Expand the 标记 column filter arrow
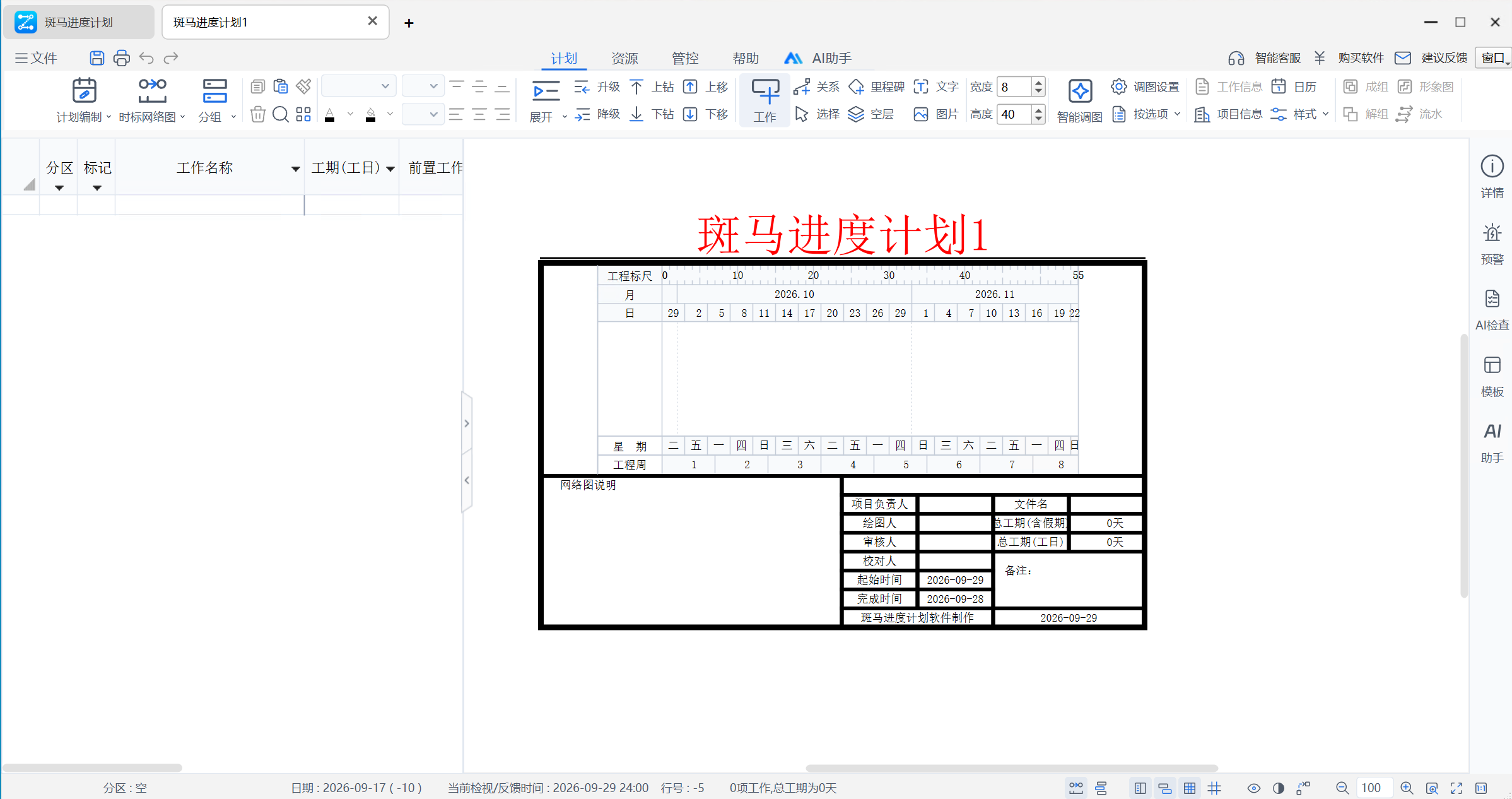The image size is (1512, 799). (97, 188)
